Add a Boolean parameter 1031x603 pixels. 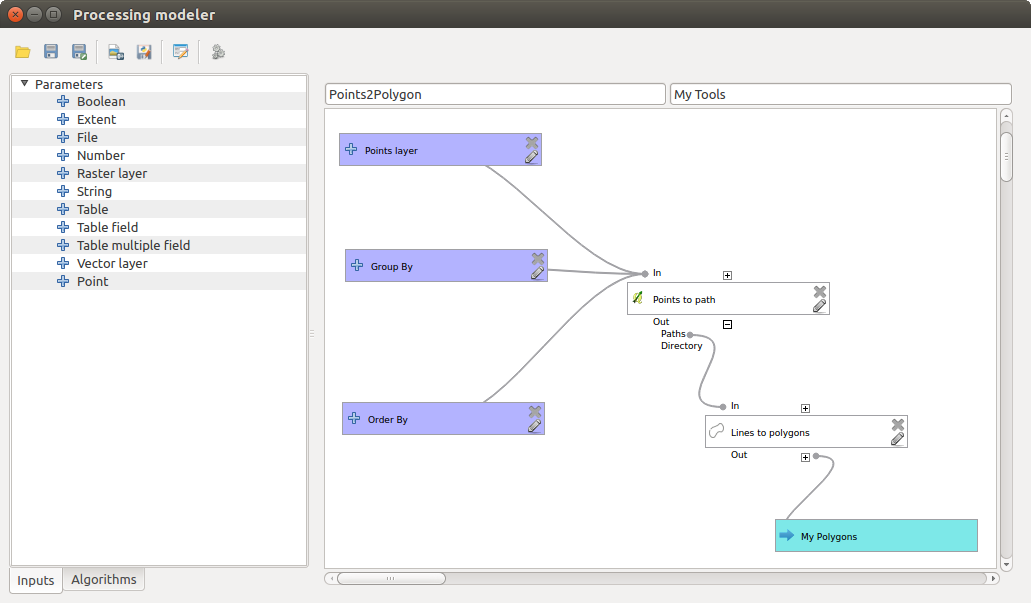[x=102, y=101]
